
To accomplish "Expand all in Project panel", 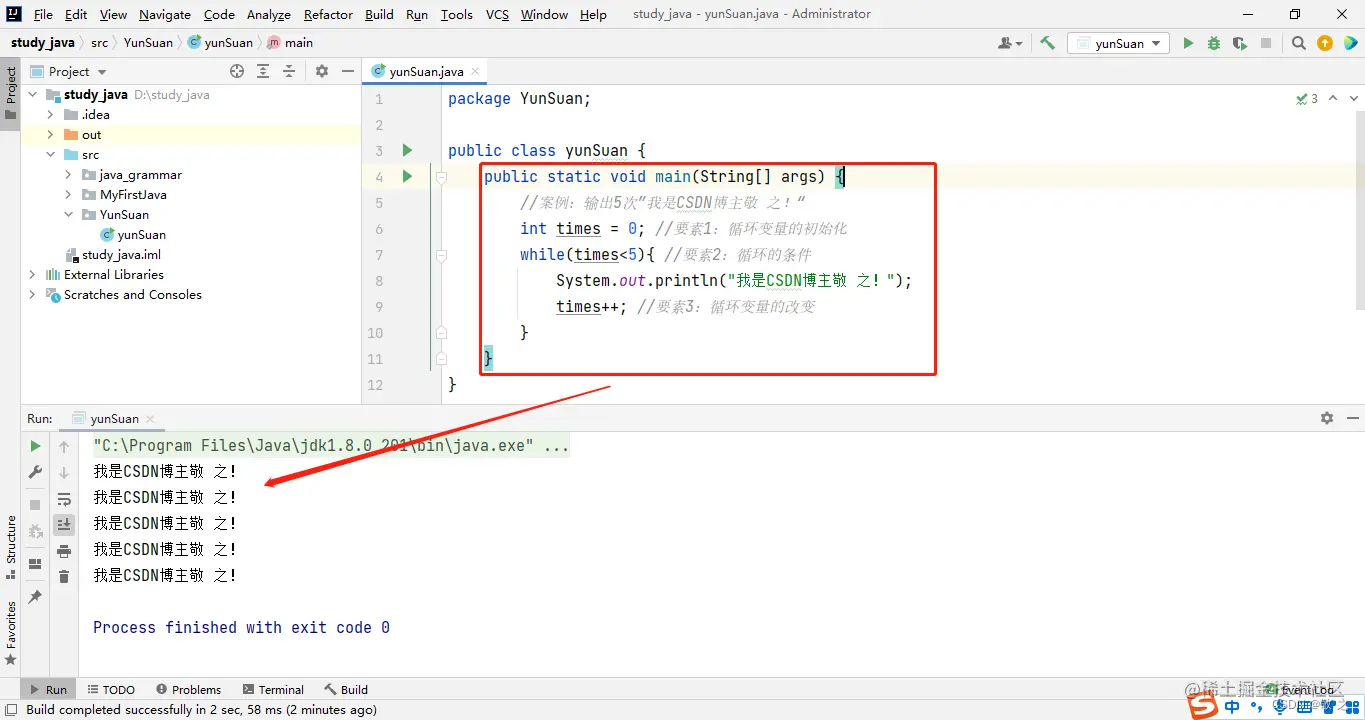I will (263, 71).
